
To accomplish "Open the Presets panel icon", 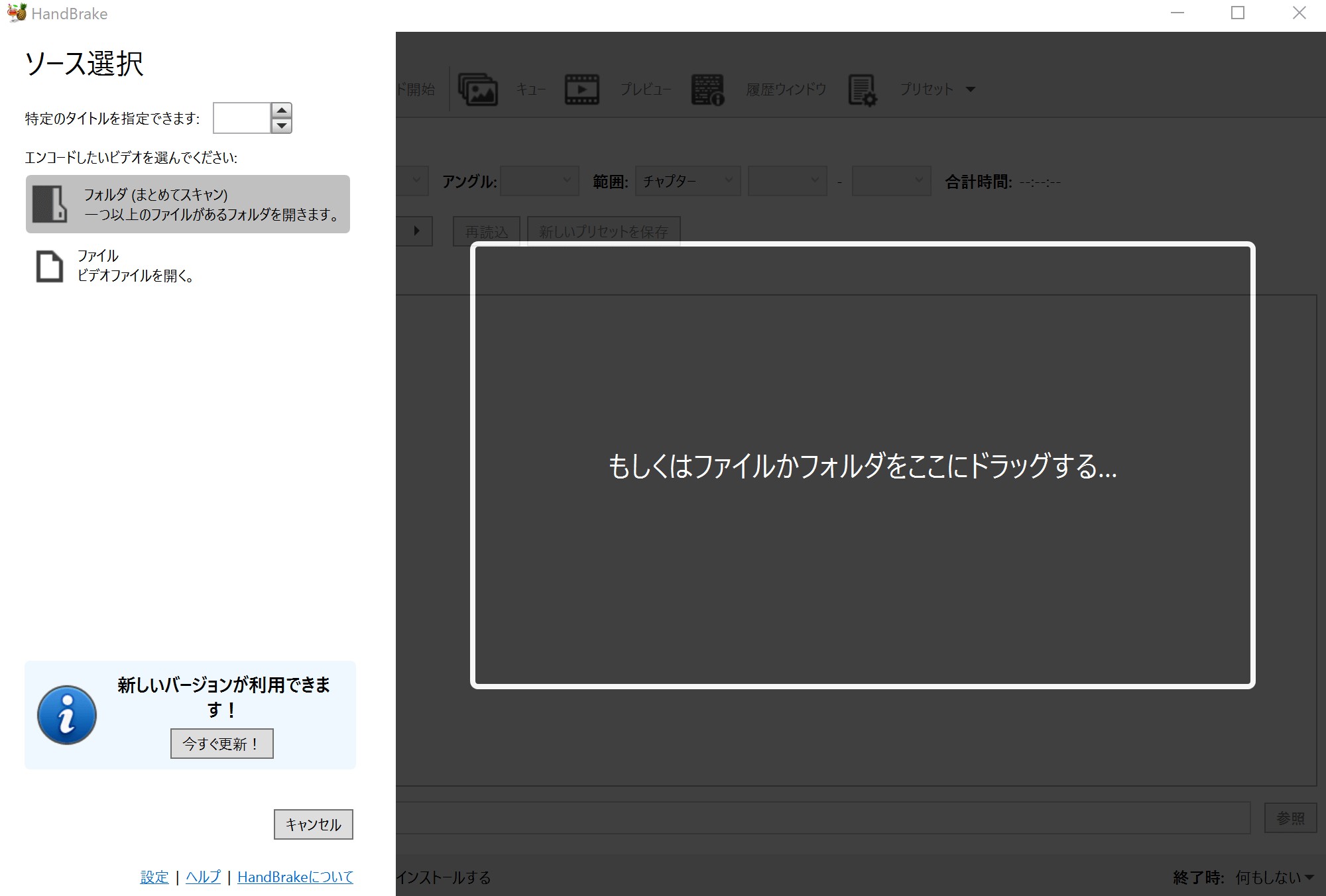I will coord(862,90).
